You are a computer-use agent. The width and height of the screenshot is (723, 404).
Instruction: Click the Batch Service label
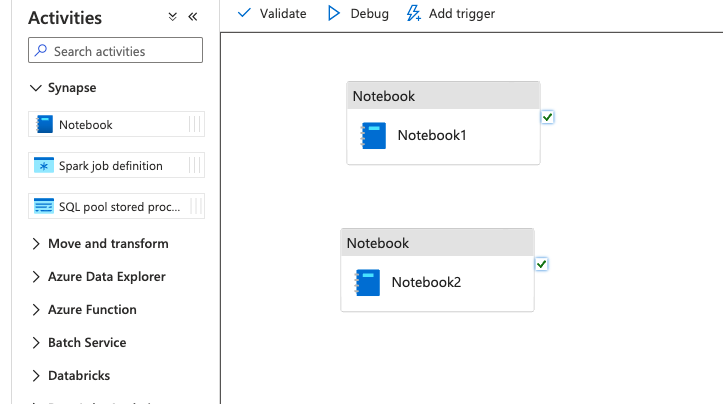87,343
